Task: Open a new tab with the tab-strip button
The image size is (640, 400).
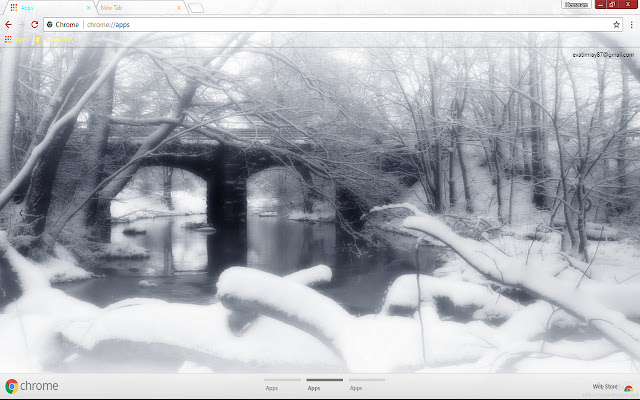Action: [x=196, y=8]
